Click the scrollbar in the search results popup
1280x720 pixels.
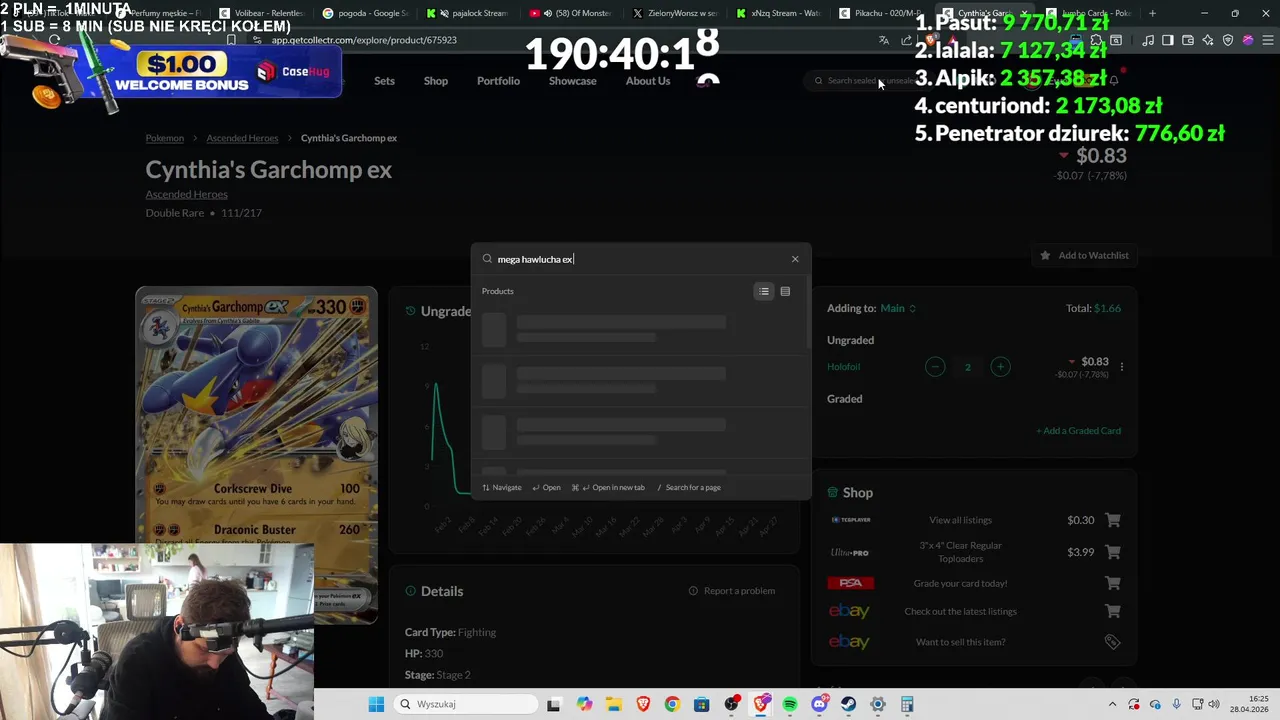coord(807,312)
